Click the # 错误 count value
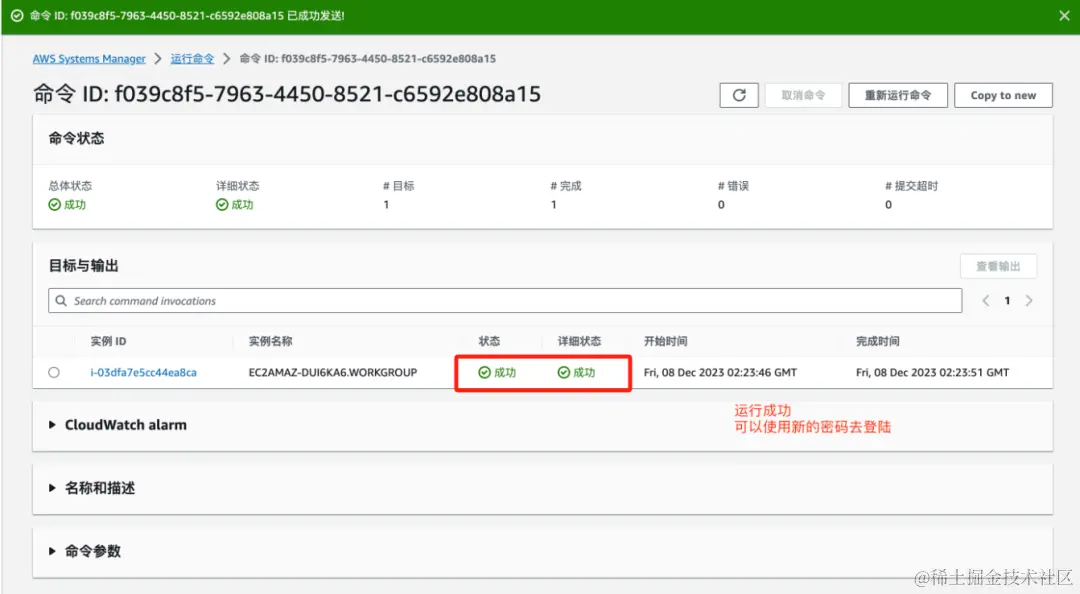This screenshot has height=594, width=1080. point(721,205)
